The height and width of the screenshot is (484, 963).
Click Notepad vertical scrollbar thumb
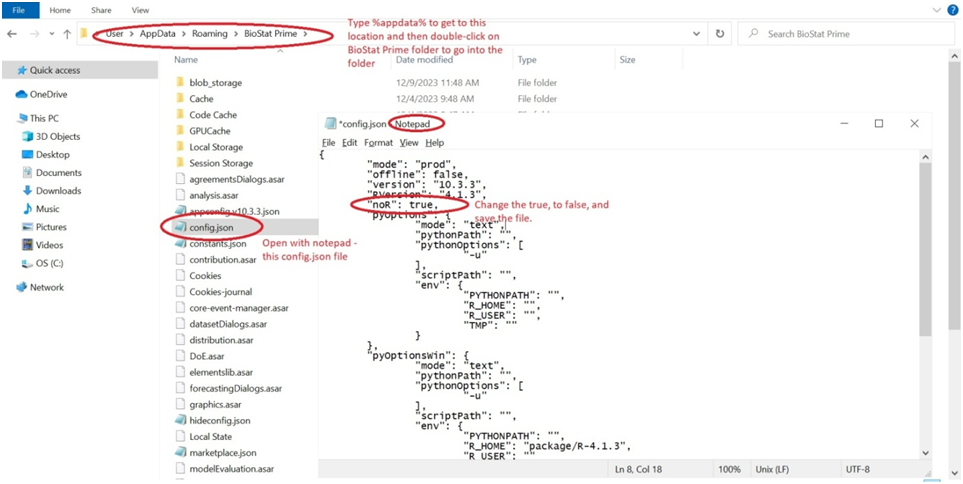point(926,250)
